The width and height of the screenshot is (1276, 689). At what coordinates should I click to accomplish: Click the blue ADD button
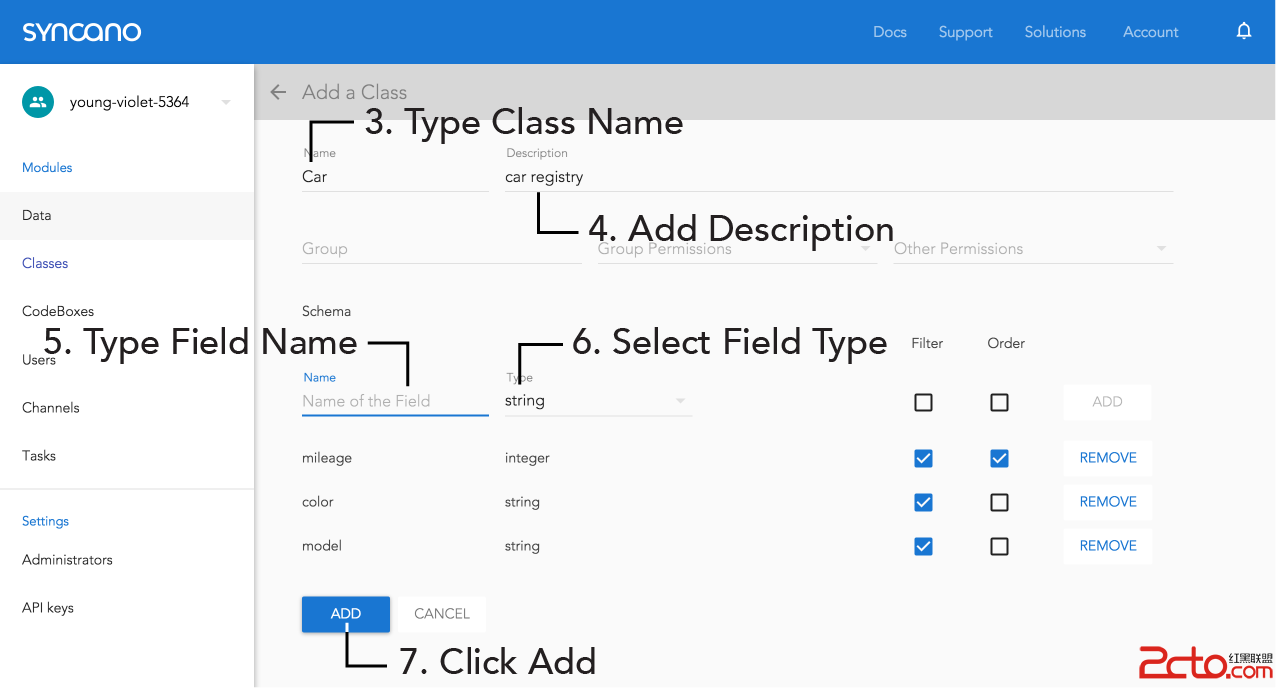[345, 614]
